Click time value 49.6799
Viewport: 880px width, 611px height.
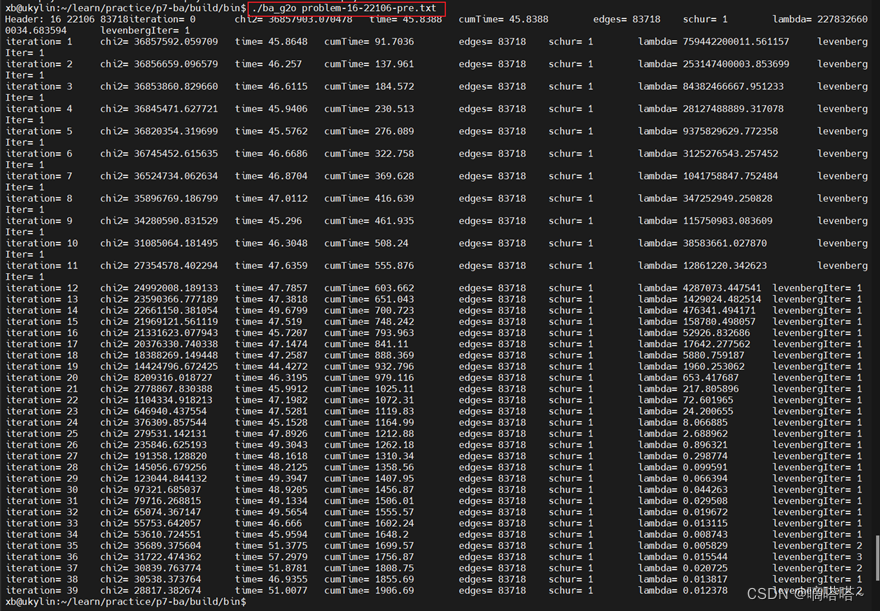point(288,311)
